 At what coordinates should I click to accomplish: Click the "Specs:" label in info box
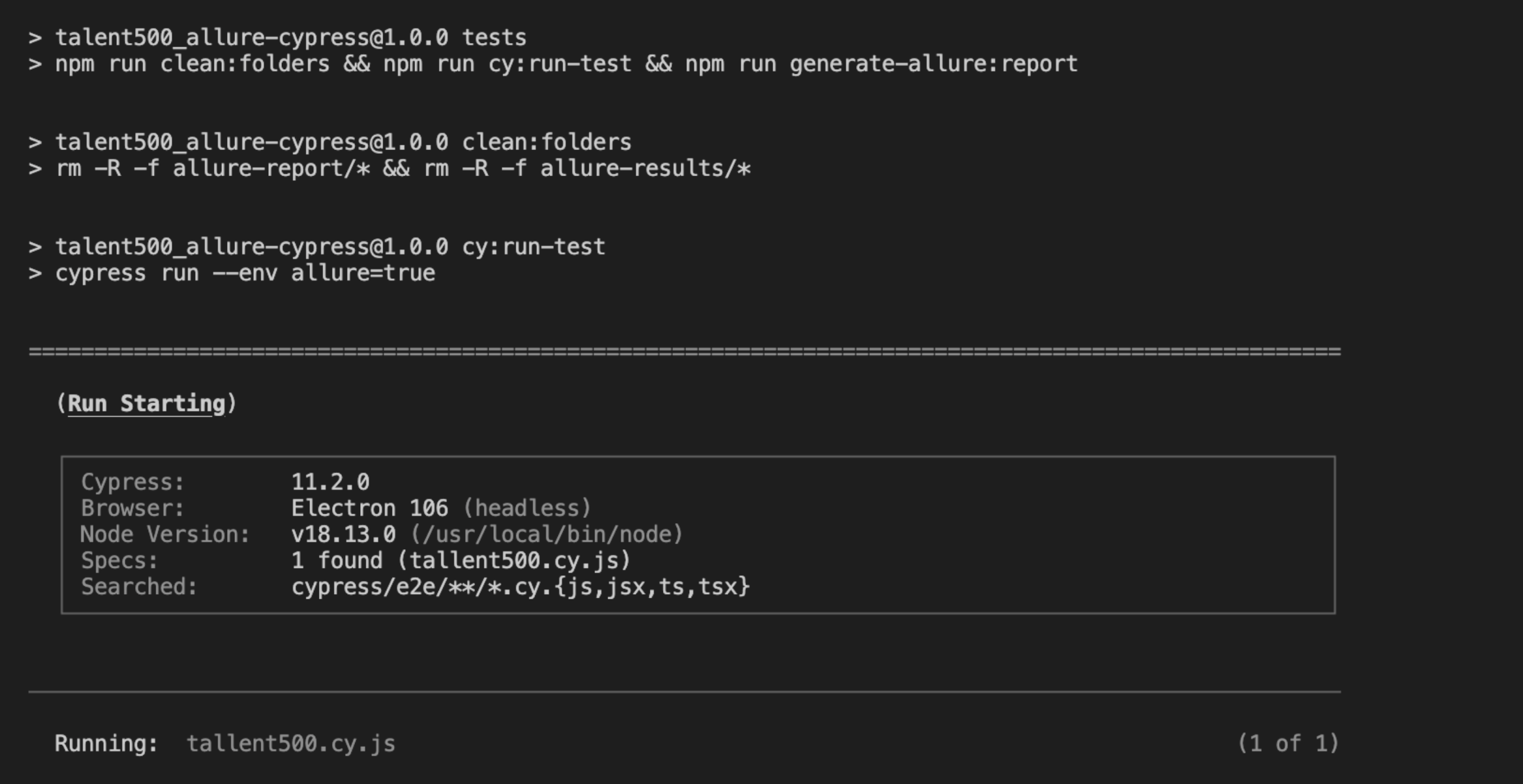pyautogui.click(x=119, y=561)
